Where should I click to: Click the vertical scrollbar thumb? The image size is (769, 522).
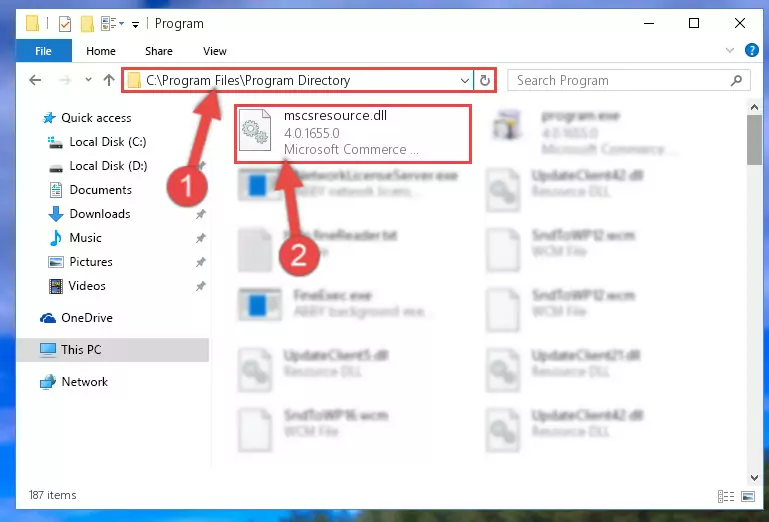[754, 140]
